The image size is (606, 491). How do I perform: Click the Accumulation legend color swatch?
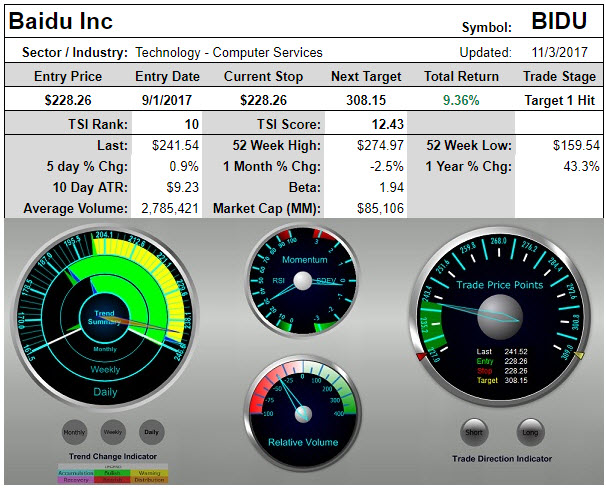(76, 471)
